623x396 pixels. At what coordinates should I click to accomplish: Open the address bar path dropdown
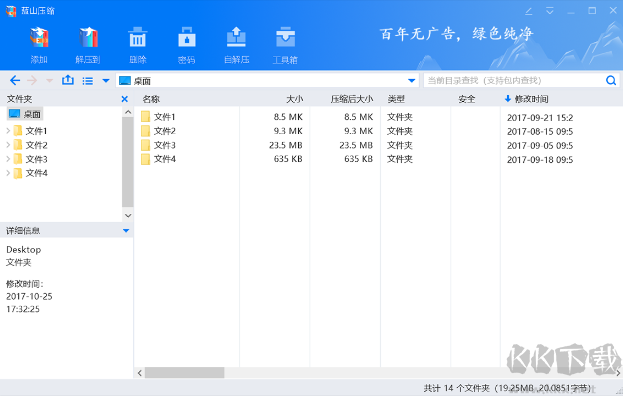click(412, 81)
